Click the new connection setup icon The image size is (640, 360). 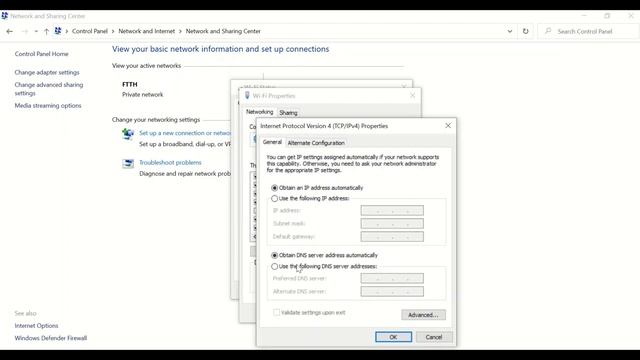[128, 134]
